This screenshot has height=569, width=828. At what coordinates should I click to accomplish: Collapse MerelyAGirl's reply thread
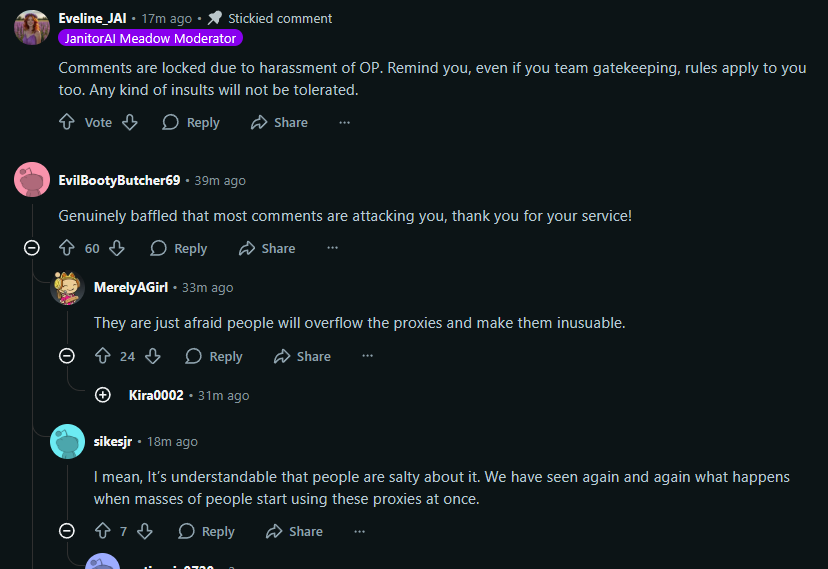coord(67,356)
